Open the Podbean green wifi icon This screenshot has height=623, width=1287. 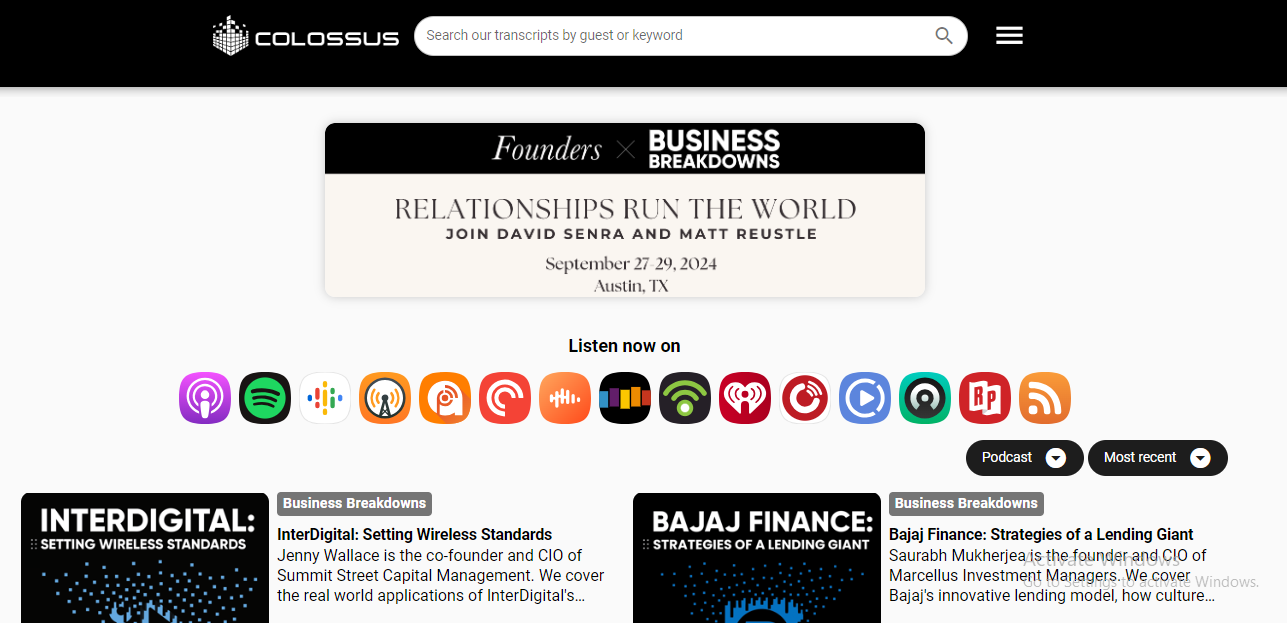[x=685, y=398]
